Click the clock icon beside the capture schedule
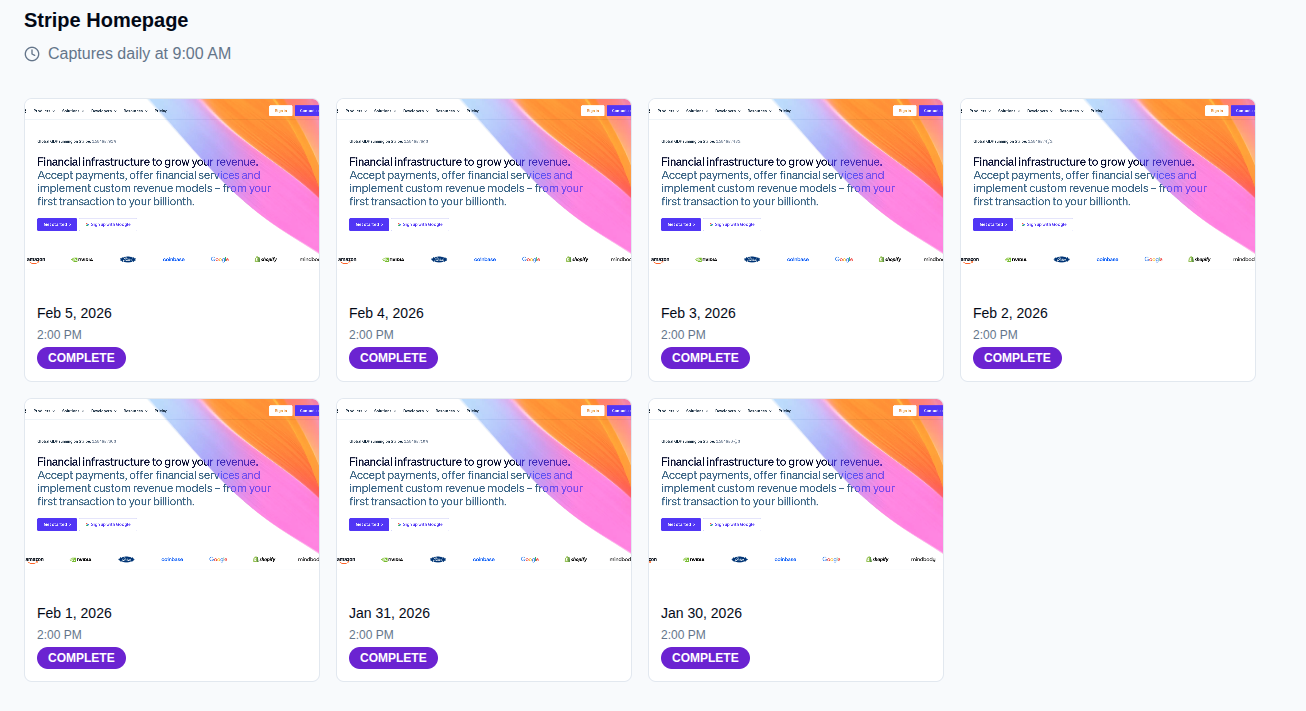Image resolution: width=1306 pixels, height=711 pixels. click(31, 52)
